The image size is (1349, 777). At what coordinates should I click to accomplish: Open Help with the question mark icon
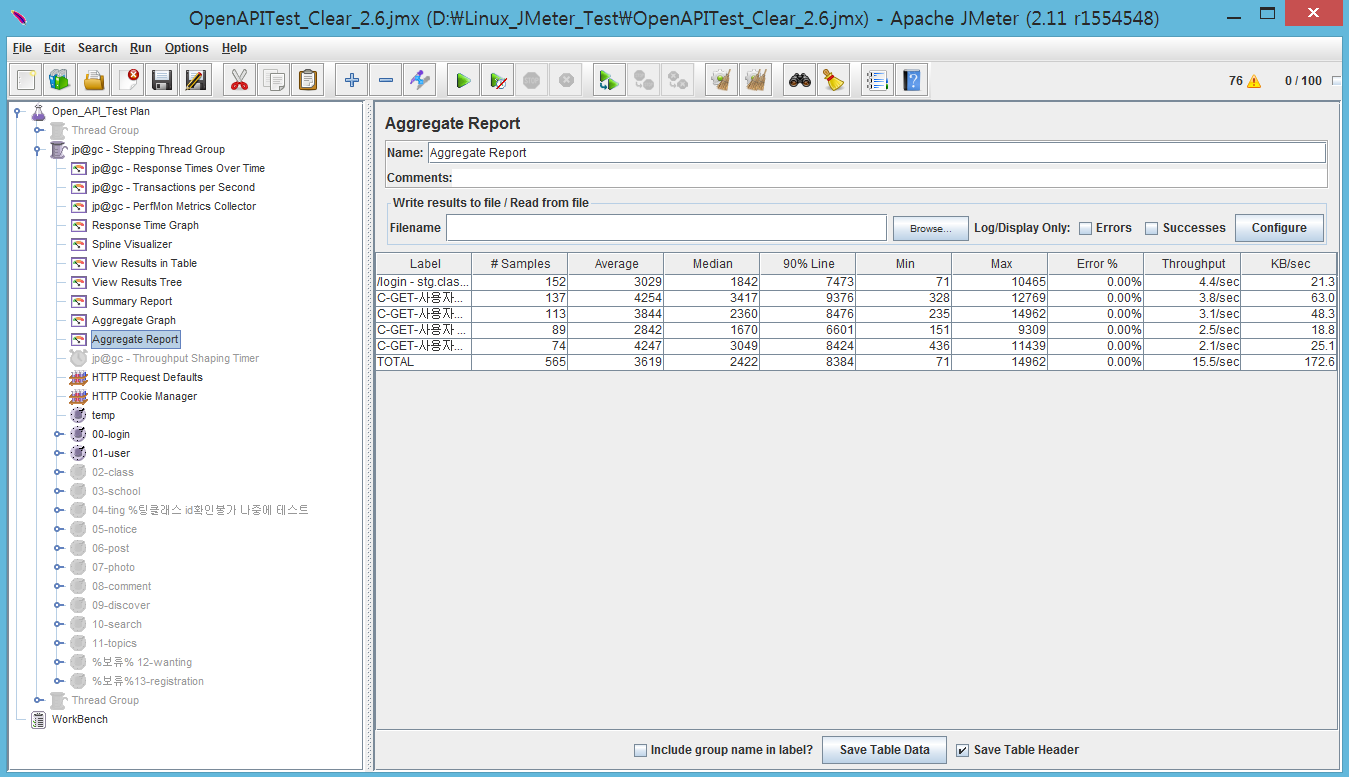click(x=911, y=81)
